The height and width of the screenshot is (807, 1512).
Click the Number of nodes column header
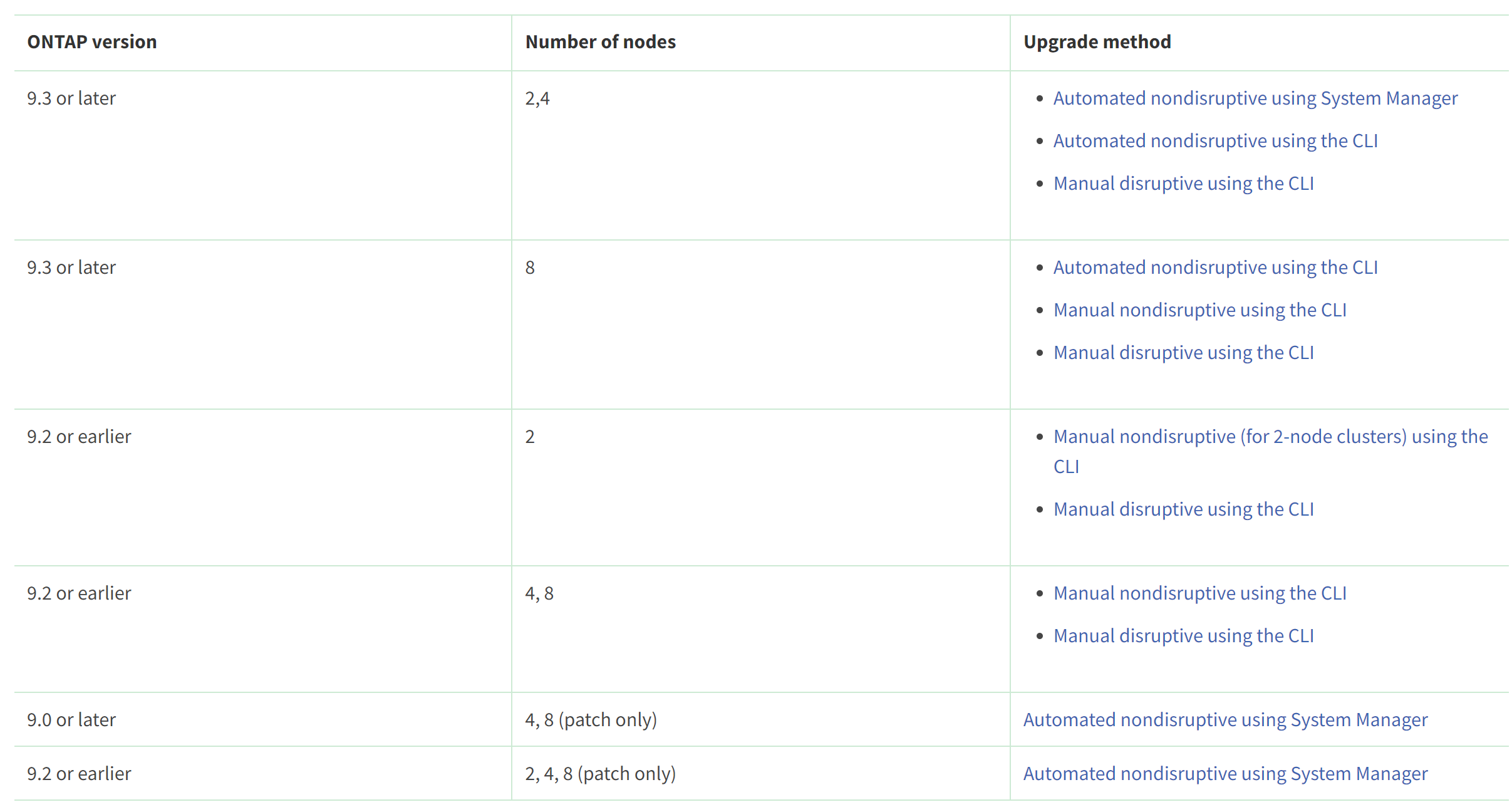(600, 42)
